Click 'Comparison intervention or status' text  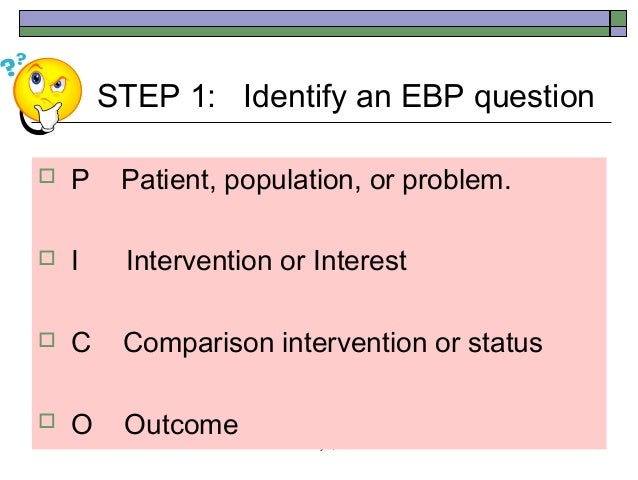pyautogui.click(x=333, y=343)
